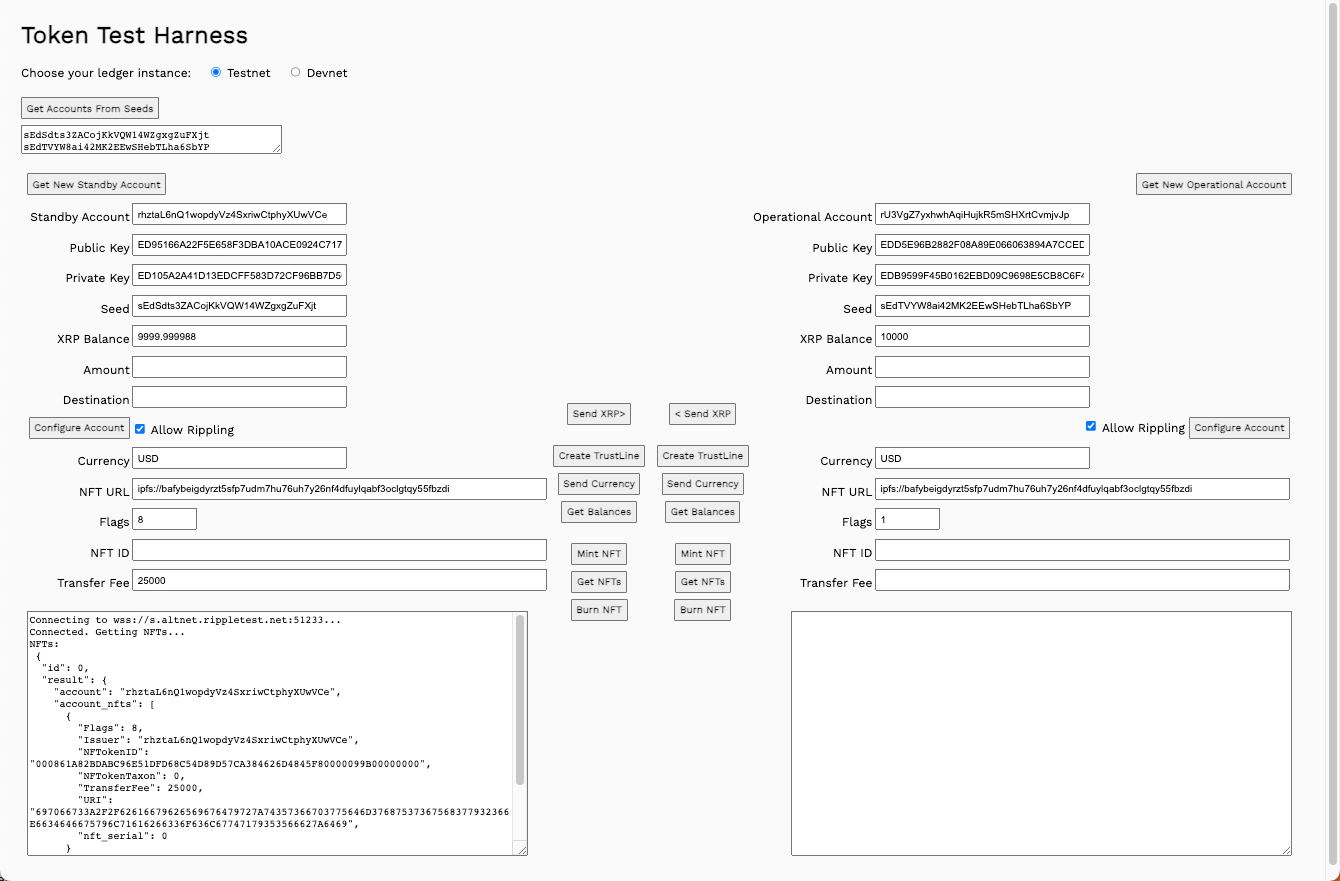Viewport: 1340px width, 881px height.
Task: Focus the standby Destination input field
Action: pyautogui.click(x=239, y=398)
